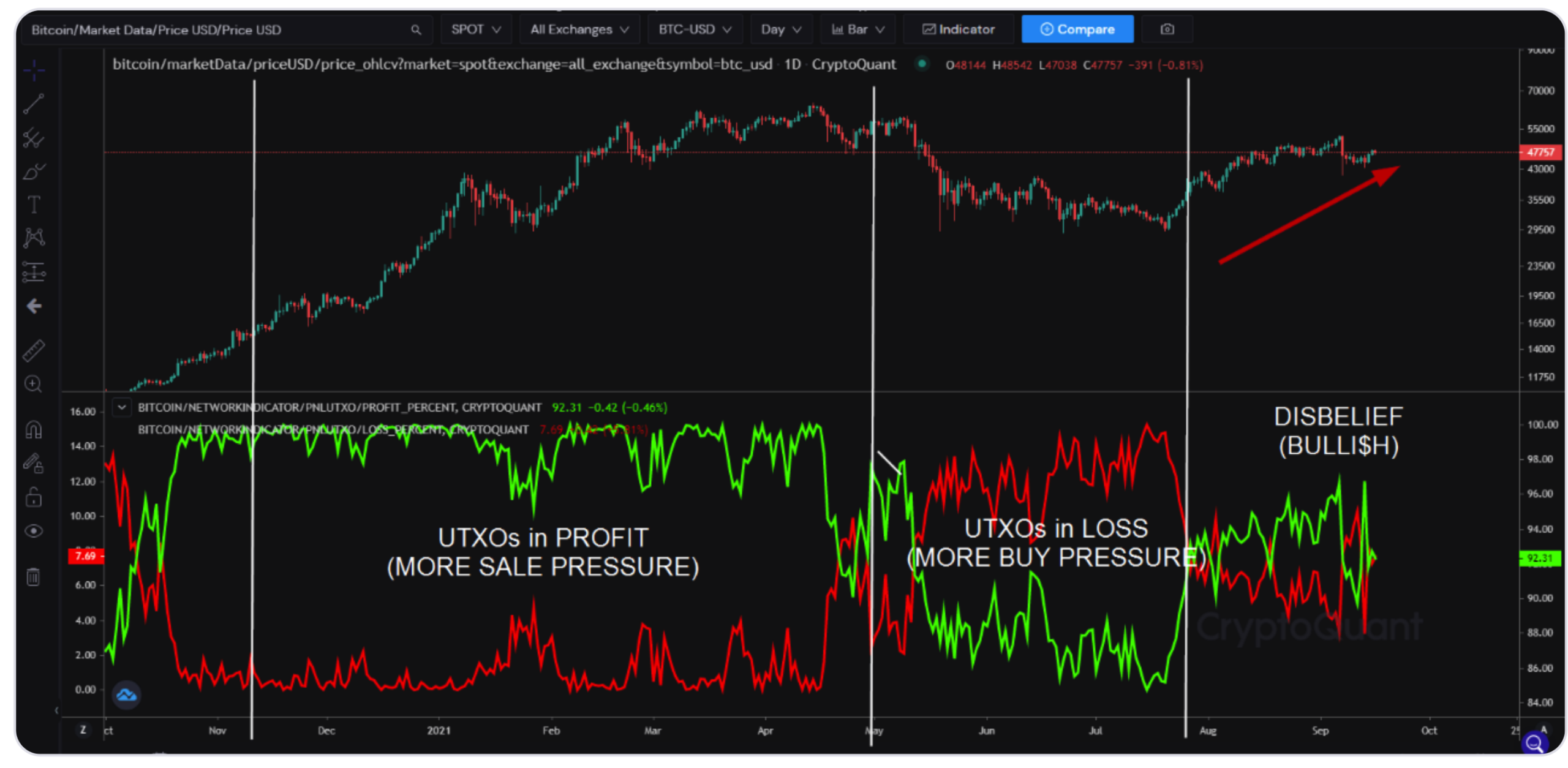This screenshot has width=1568, height=768.
Task: Click the Compare button
Action: coord(1077,29)
